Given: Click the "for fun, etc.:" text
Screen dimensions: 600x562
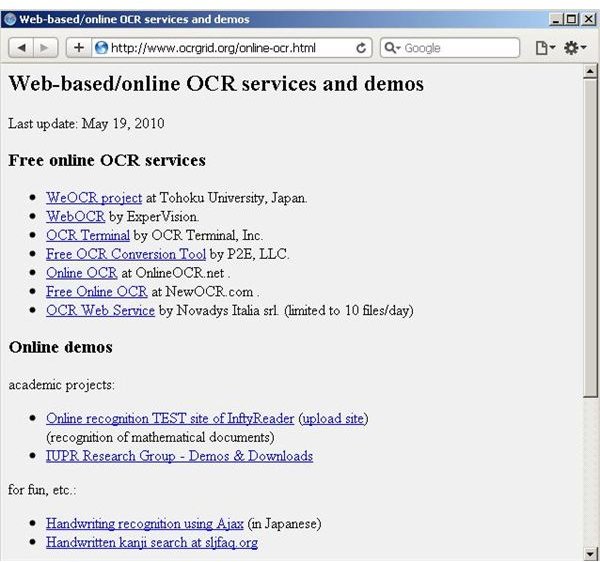Looking at the screenshot, I should click(42, 490).
